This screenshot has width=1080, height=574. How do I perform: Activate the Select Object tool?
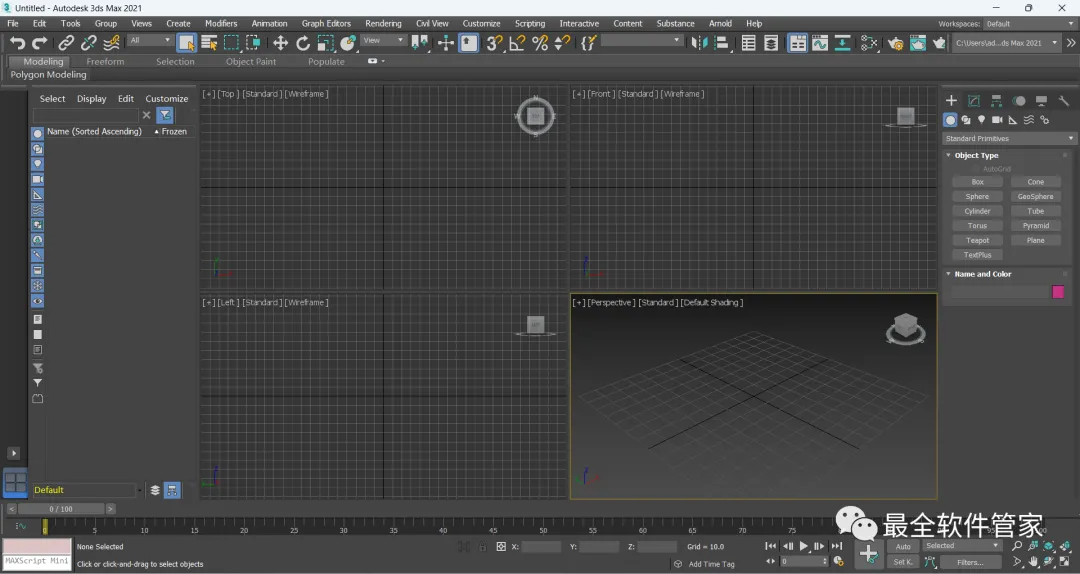186,43
